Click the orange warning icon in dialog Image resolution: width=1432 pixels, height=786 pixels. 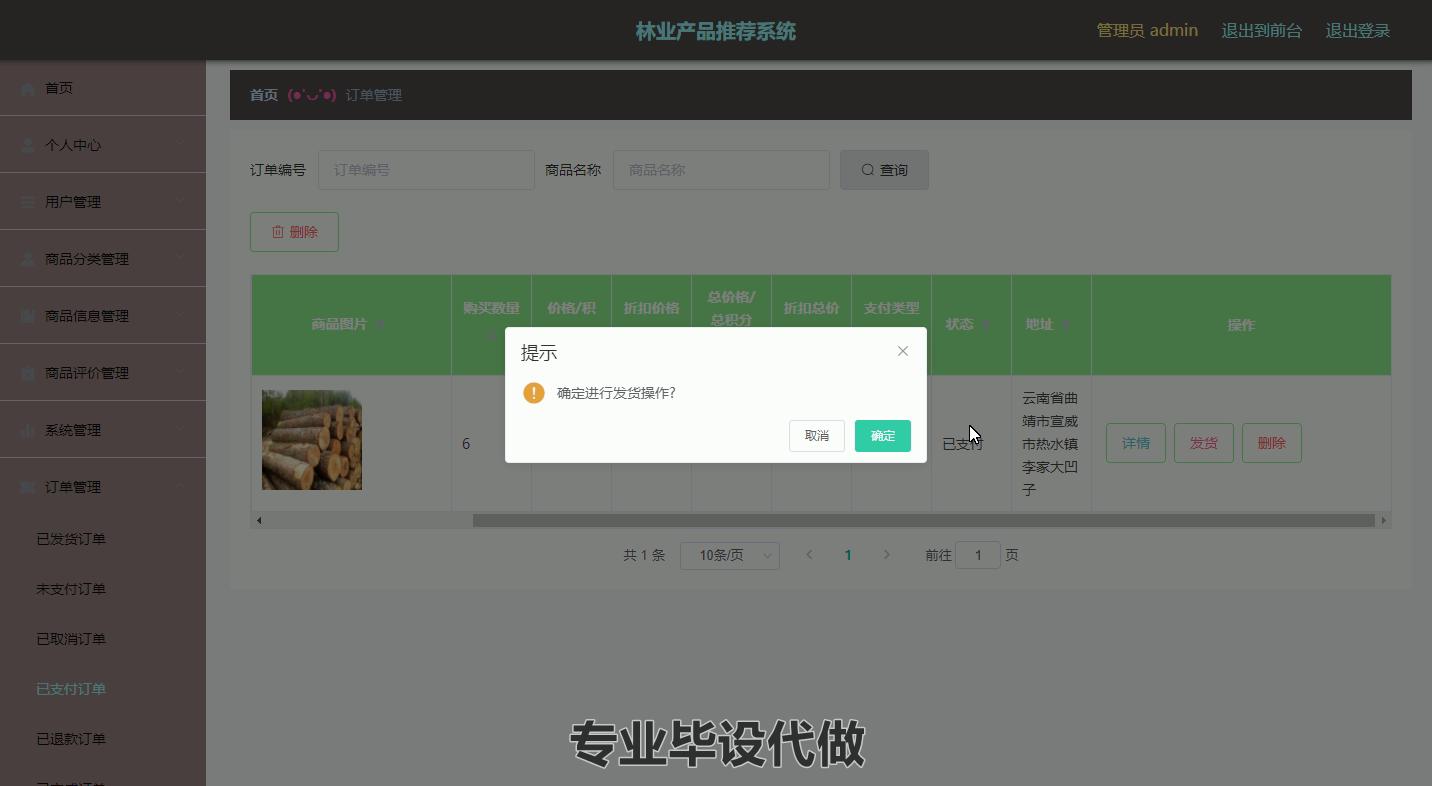(534, 393)
